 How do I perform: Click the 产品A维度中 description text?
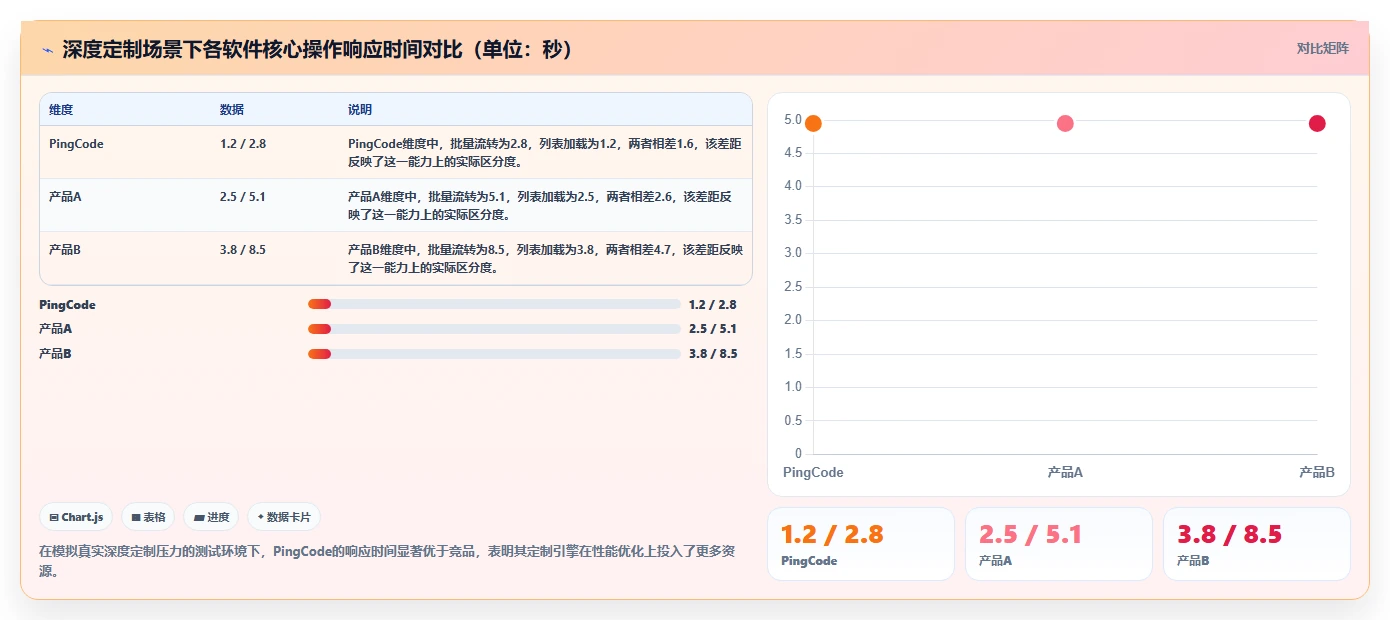(541, 205)
